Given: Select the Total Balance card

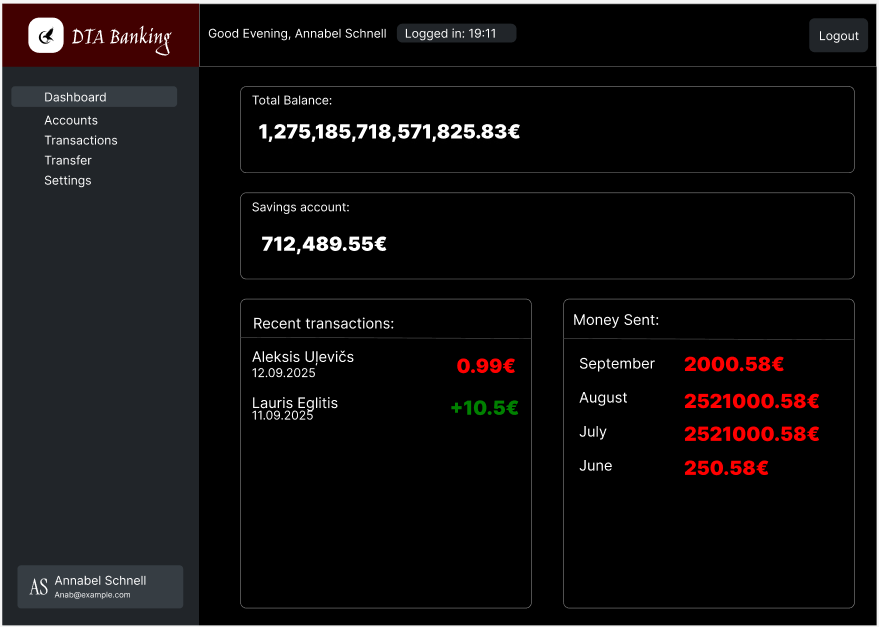Looking at the screenshot, I should point(547,130).
